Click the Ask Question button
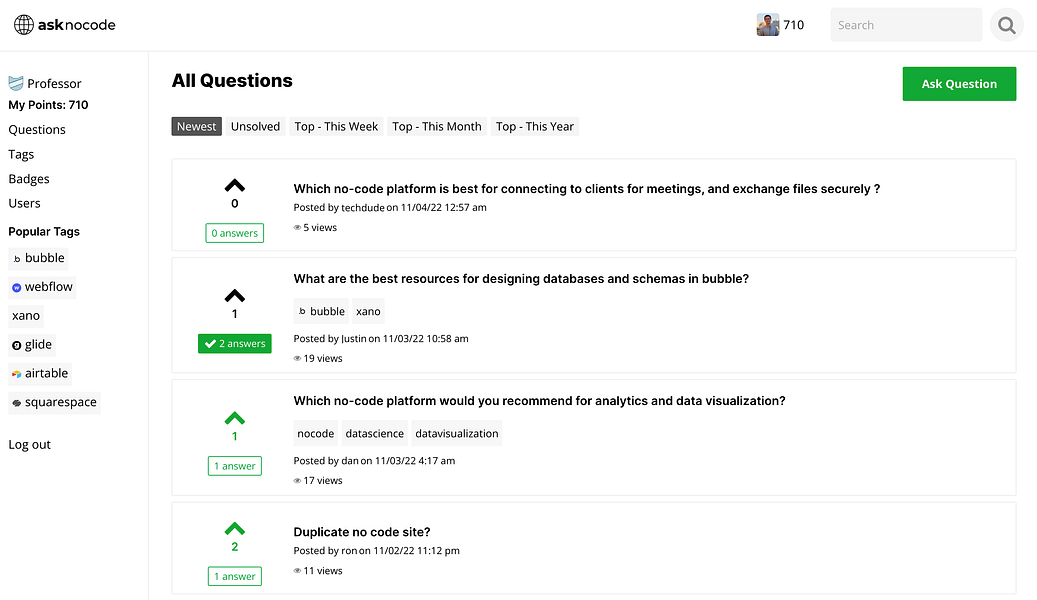The width and height of the screenshot is (1037, 600). click(959, 84)
